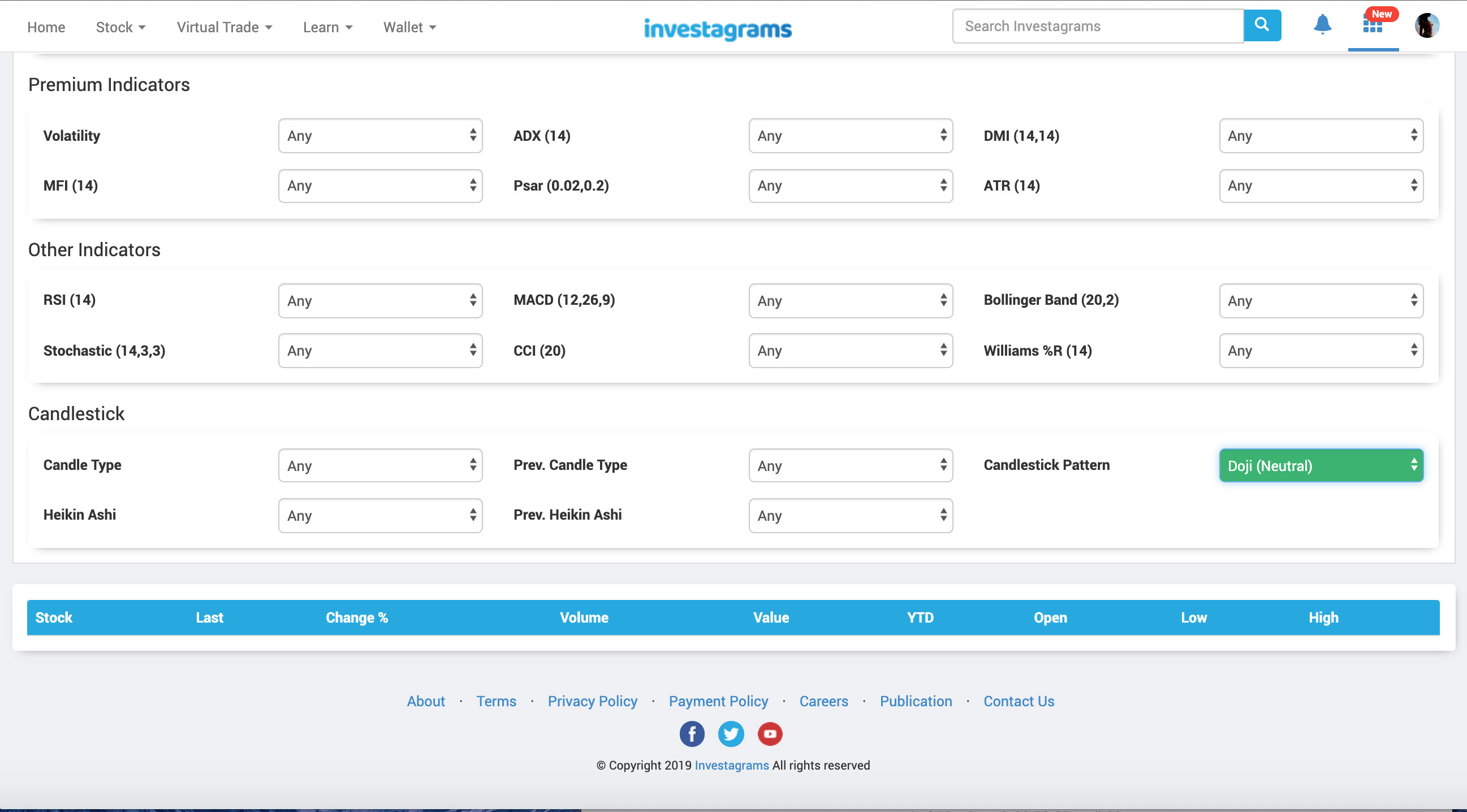This screenshot has height=812, width=1467.
Task: Open the Learn menu
Action: pyautogui.click(x=327, y=27)
